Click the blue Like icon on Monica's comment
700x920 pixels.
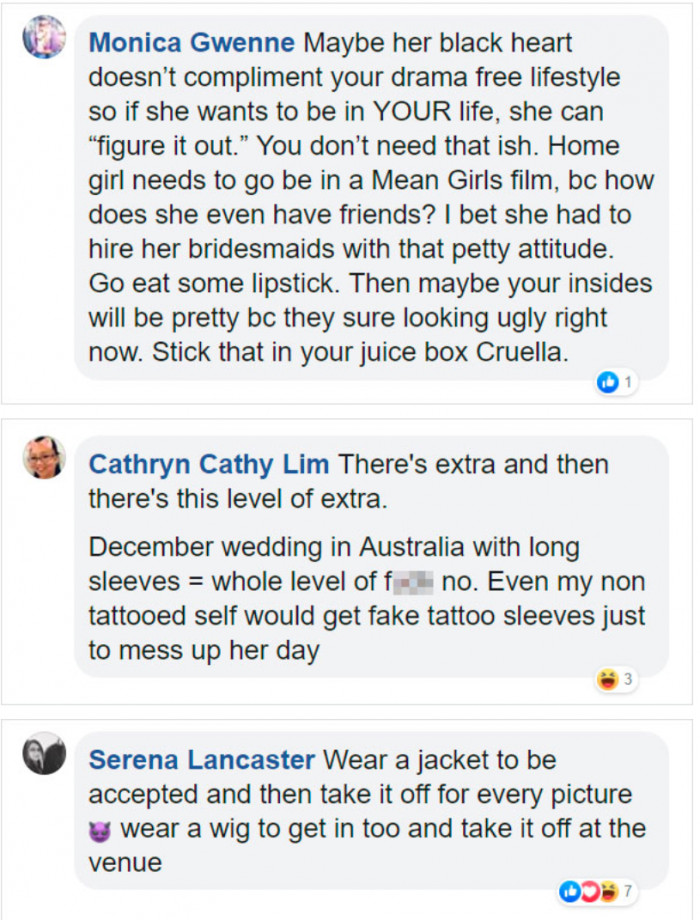tap(607, 381)
